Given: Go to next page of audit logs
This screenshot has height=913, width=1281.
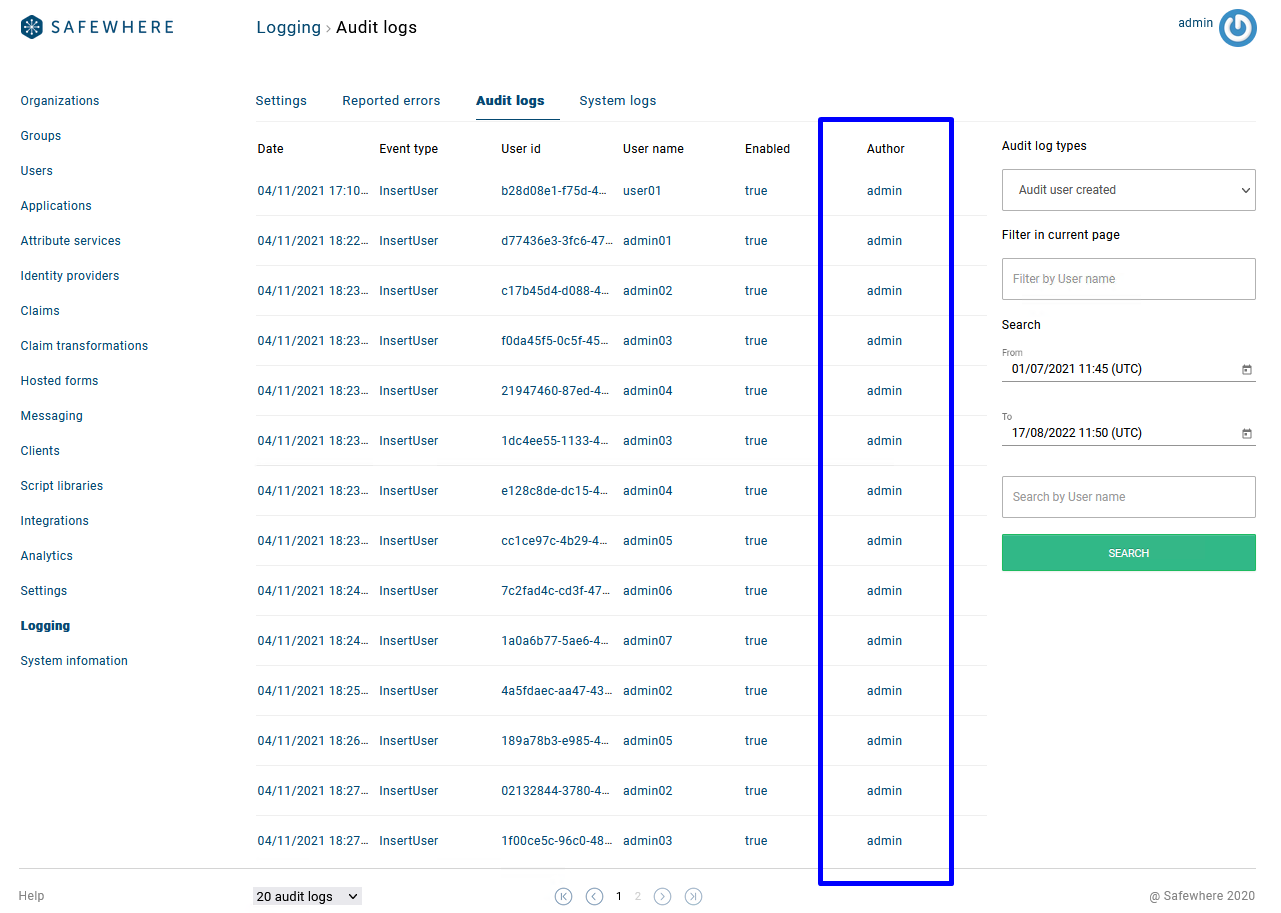Looking at the screenshot, I should 662,897.
